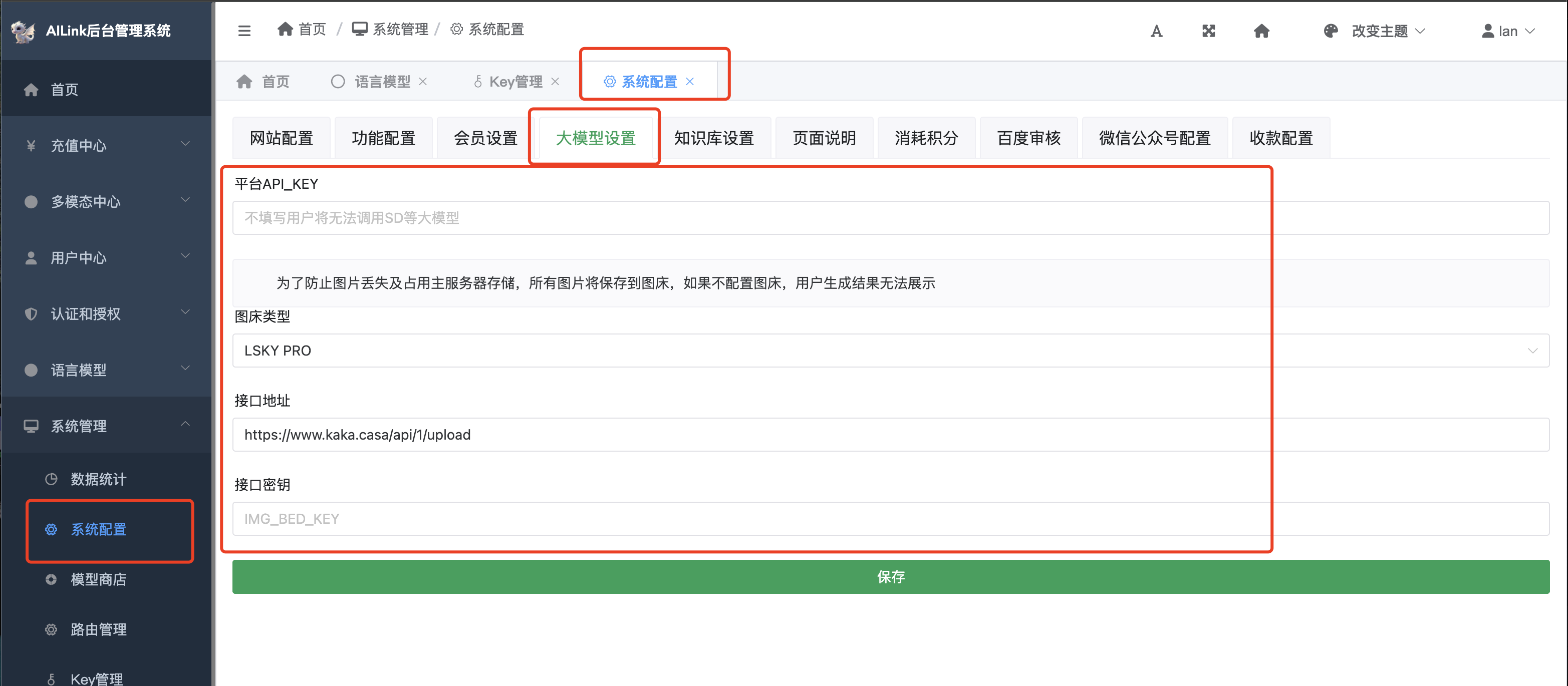Click the top bar home icon
Screen dimensions: 1568x686
click(x=1262, y=31)
